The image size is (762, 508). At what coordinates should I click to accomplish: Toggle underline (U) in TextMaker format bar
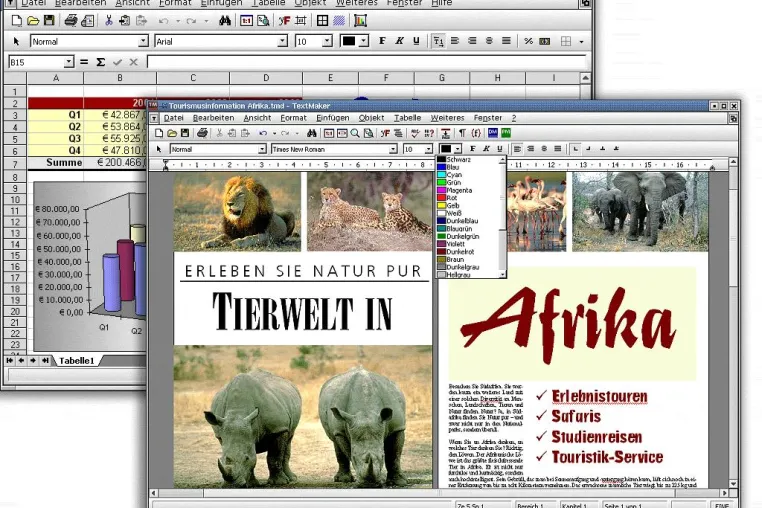point(500,149)
